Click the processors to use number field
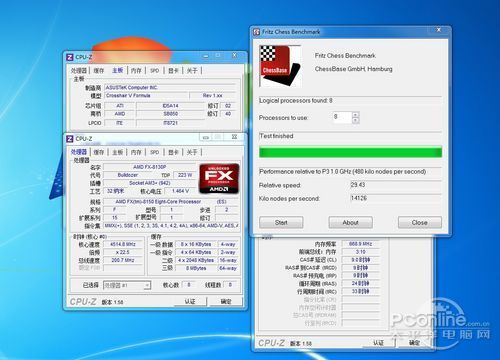The image size is (500, 360). coord(342,117)
